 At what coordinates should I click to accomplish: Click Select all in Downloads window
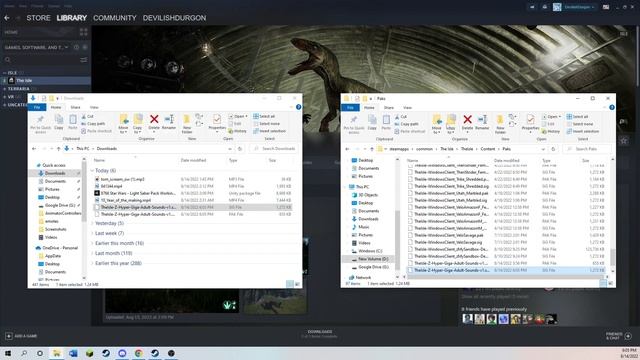264,116
